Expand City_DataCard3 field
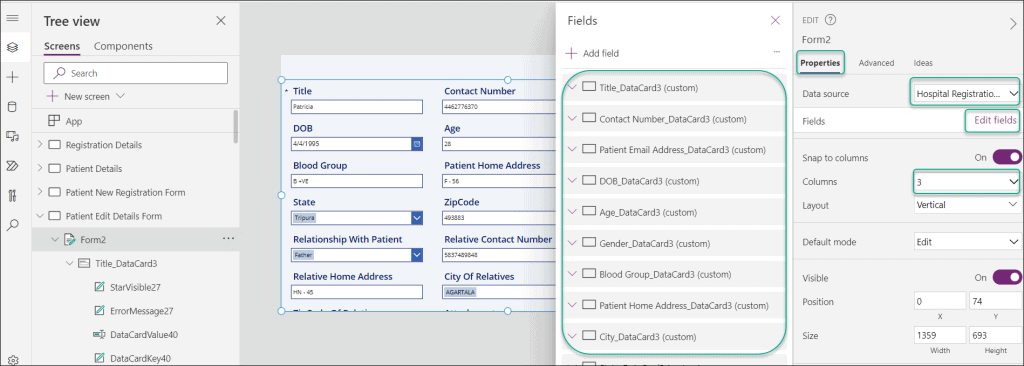Image resolution: width=1024 pixels, height=366 pixels. [x=573, y=337]
